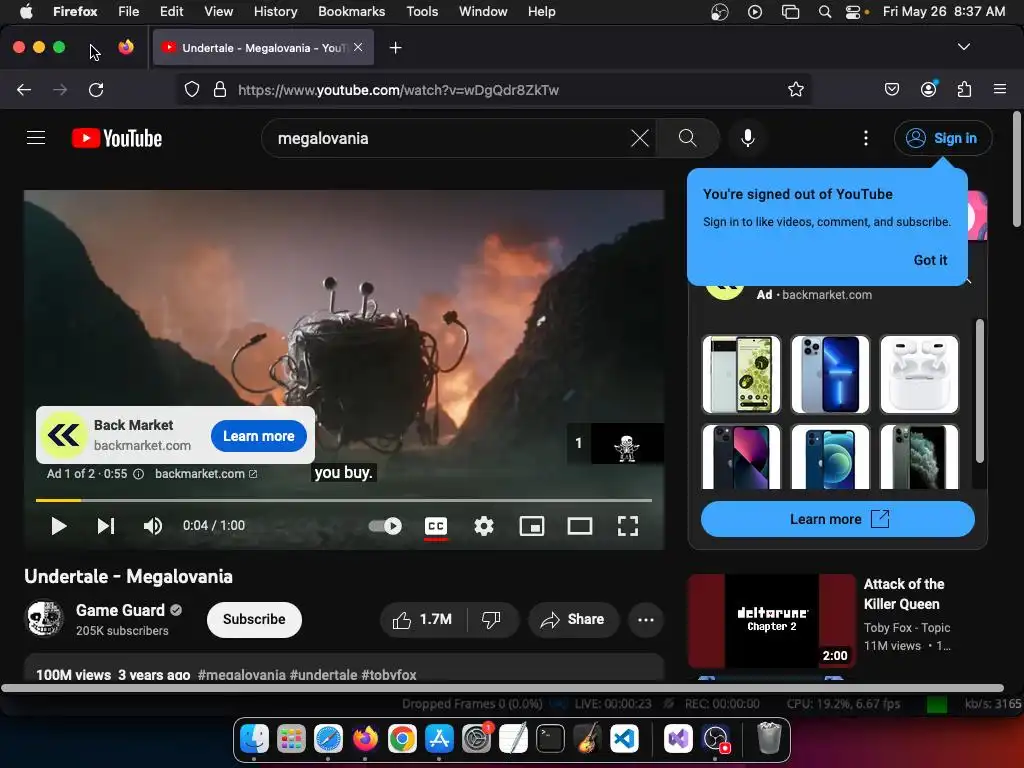
Task: Close the Undertale - Megalovania tab
Action: [358, 47]
